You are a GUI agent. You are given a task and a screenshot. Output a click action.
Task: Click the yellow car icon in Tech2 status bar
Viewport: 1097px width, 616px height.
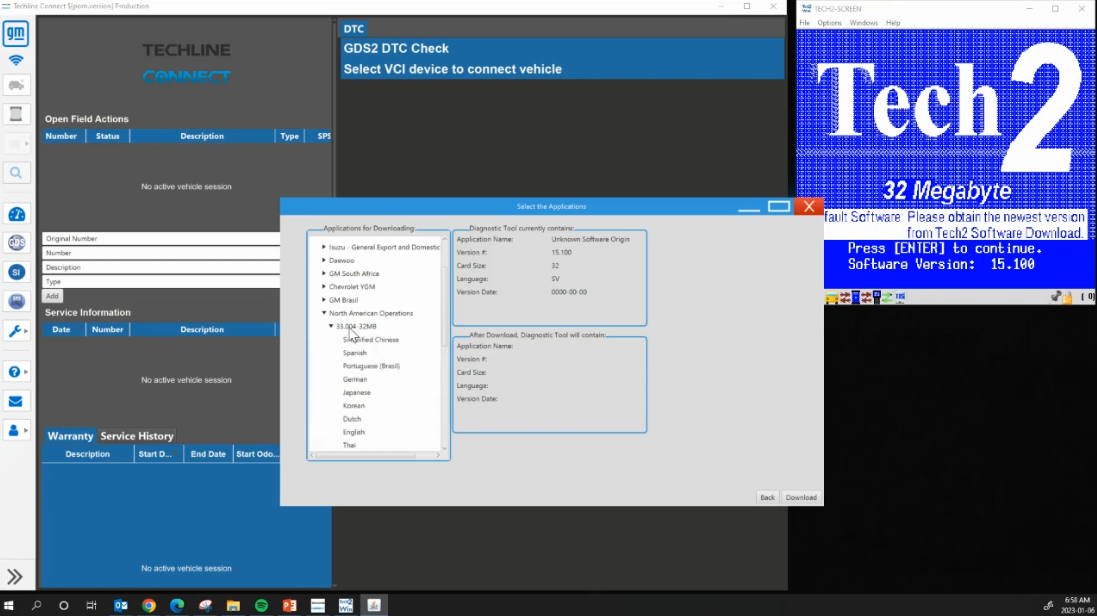[832, 298]
